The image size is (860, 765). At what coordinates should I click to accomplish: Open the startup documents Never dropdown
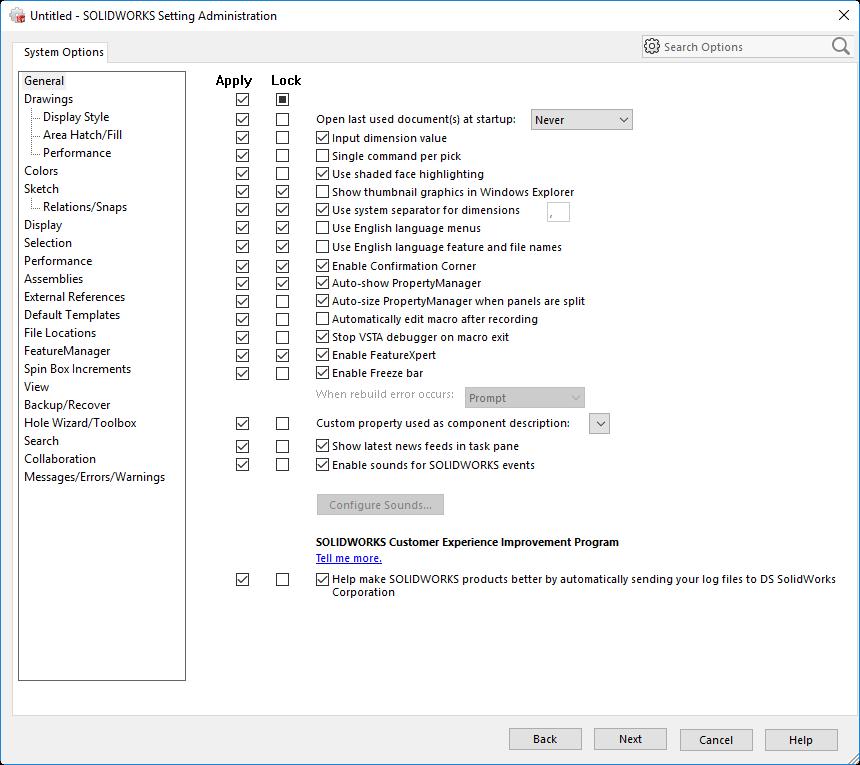point(581,120)
